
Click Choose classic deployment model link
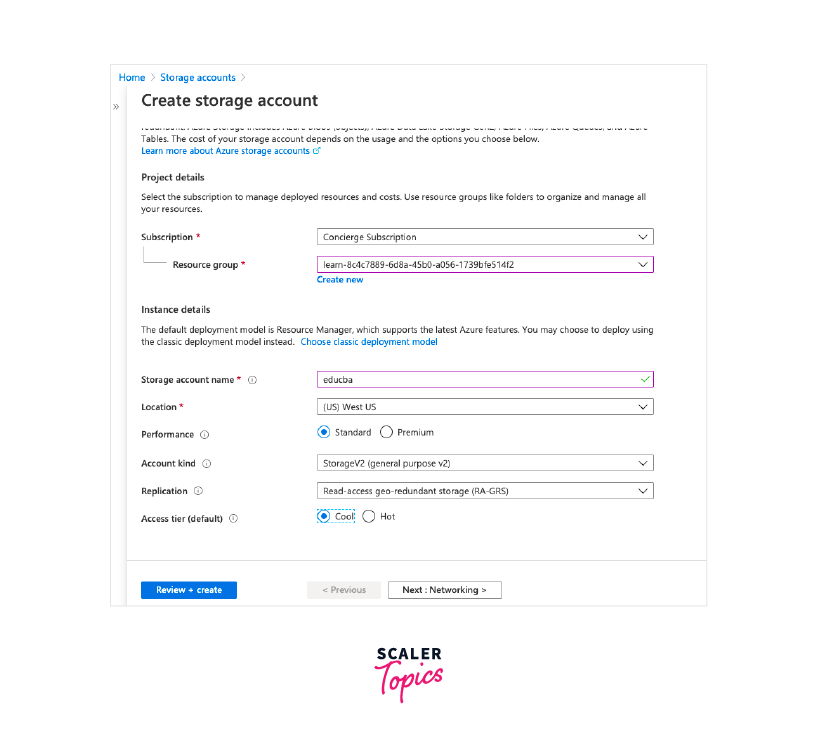click(x=369, y=342)
